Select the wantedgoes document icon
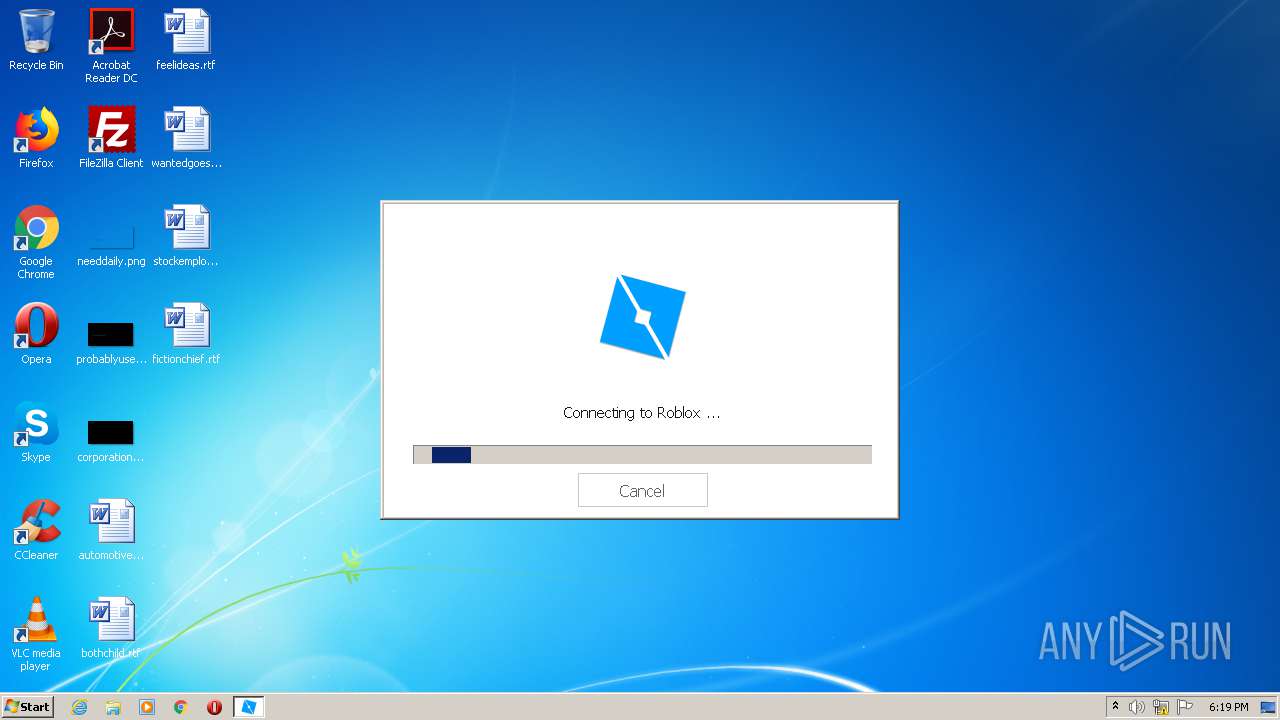The height and width of the screenshot is (720, 1280). tap(186, 138)
